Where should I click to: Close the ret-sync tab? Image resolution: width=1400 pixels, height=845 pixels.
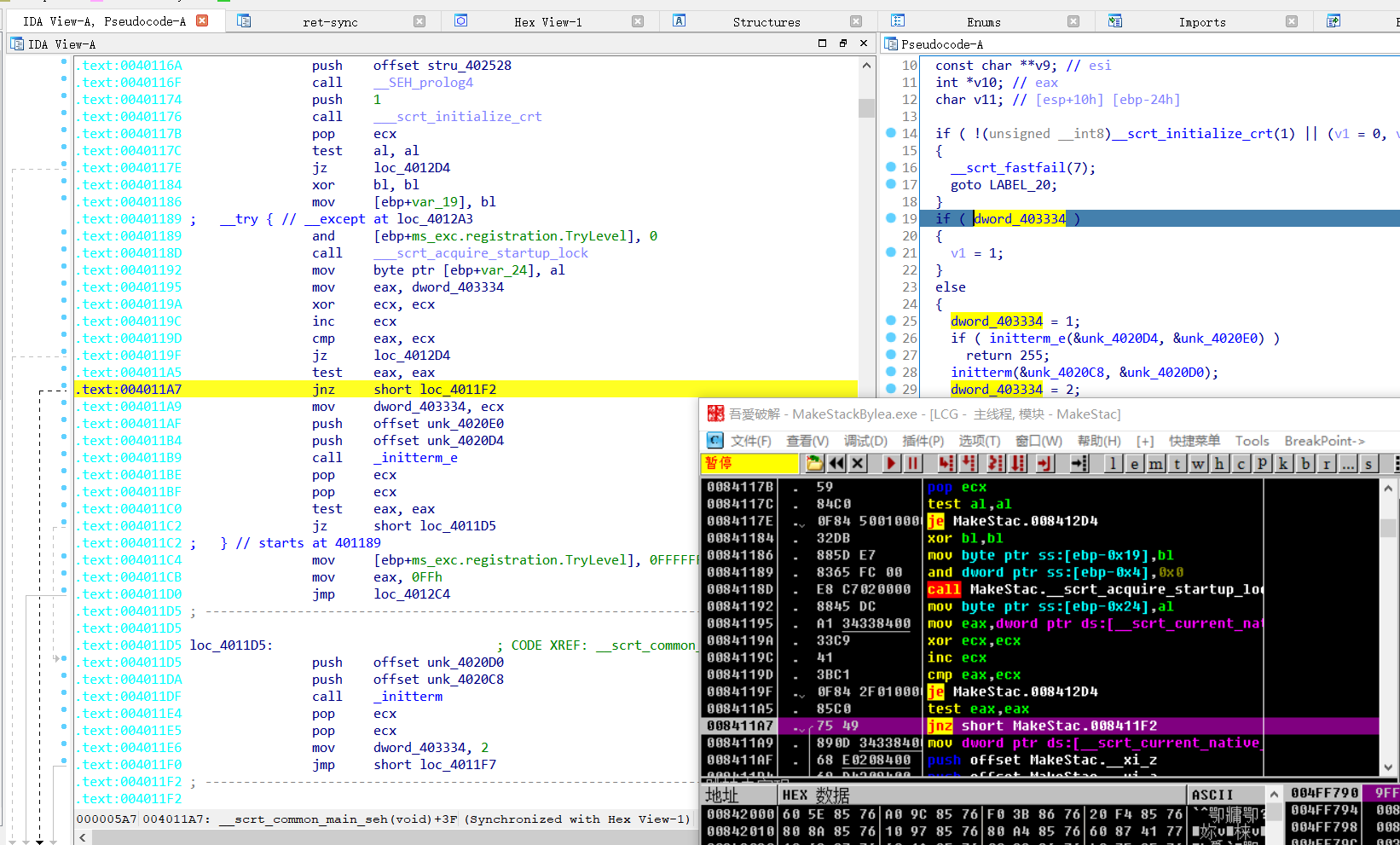[419, 21]
